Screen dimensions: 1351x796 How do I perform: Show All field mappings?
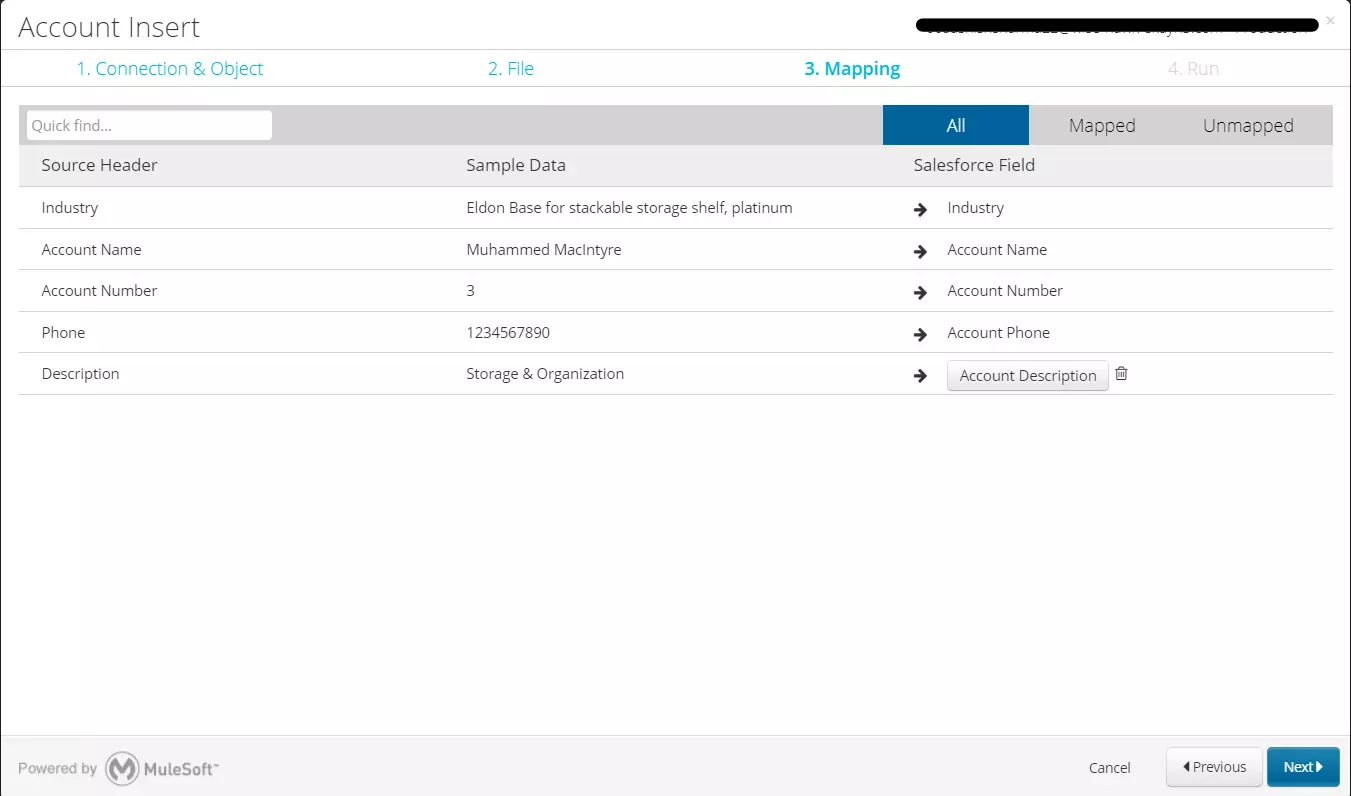[956, 125]
